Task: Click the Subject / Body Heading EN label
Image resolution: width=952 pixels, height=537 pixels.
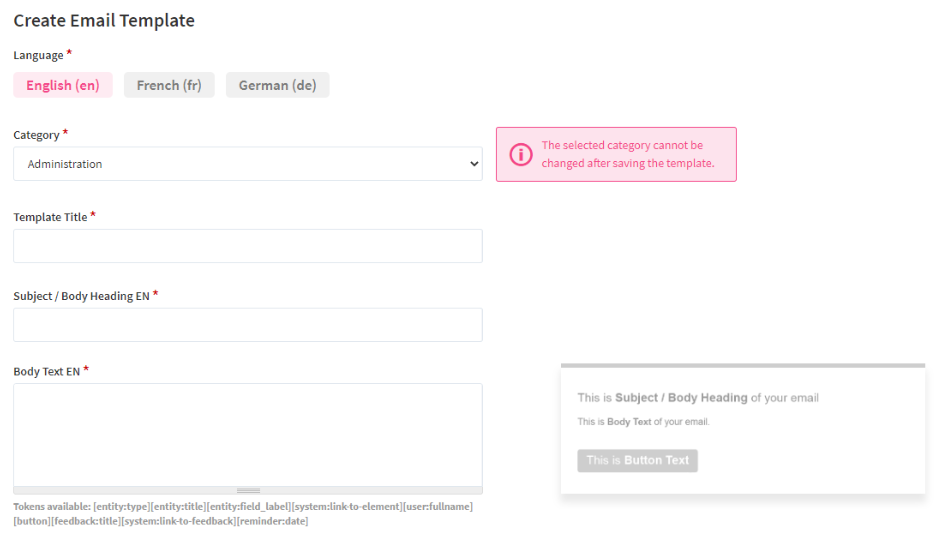Action: point(81,296)
